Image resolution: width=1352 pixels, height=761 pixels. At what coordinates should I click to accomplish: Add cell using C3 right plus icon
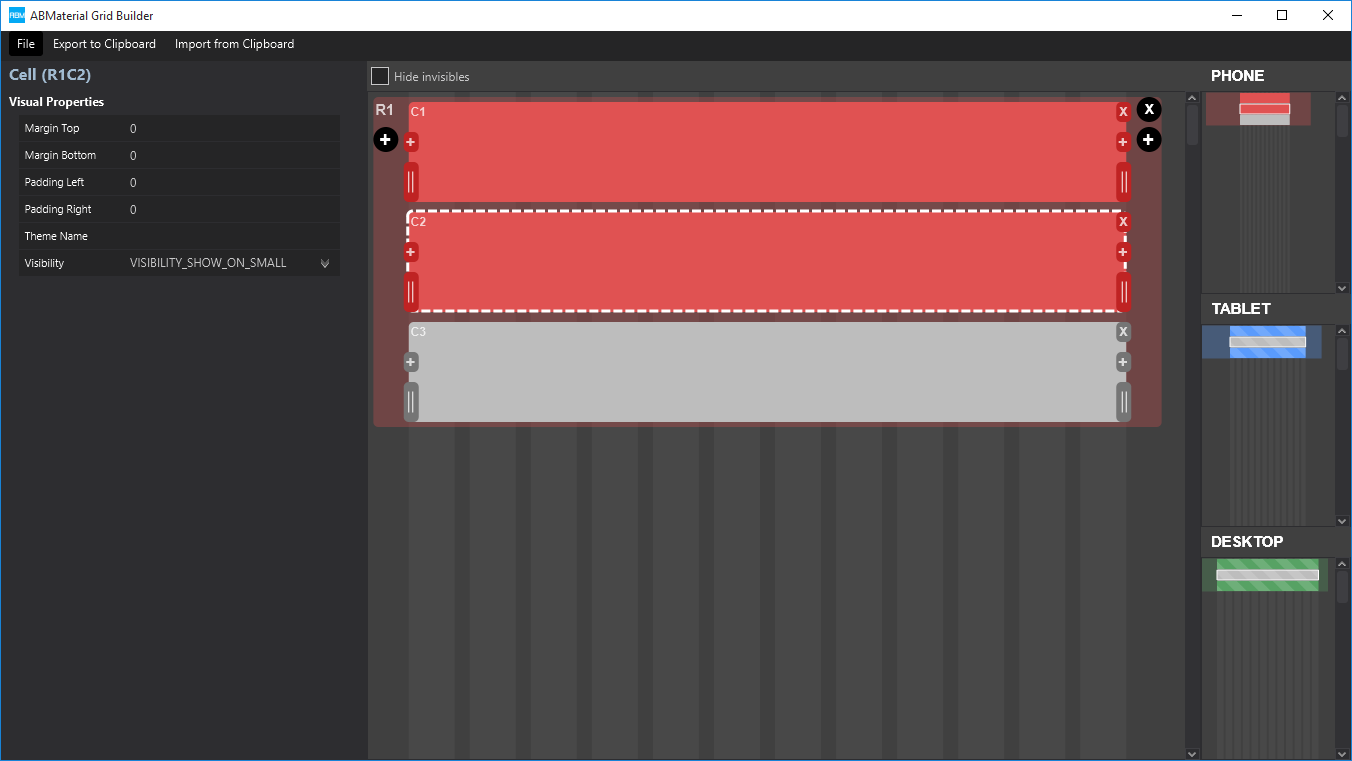click(x=1123, y=362)
